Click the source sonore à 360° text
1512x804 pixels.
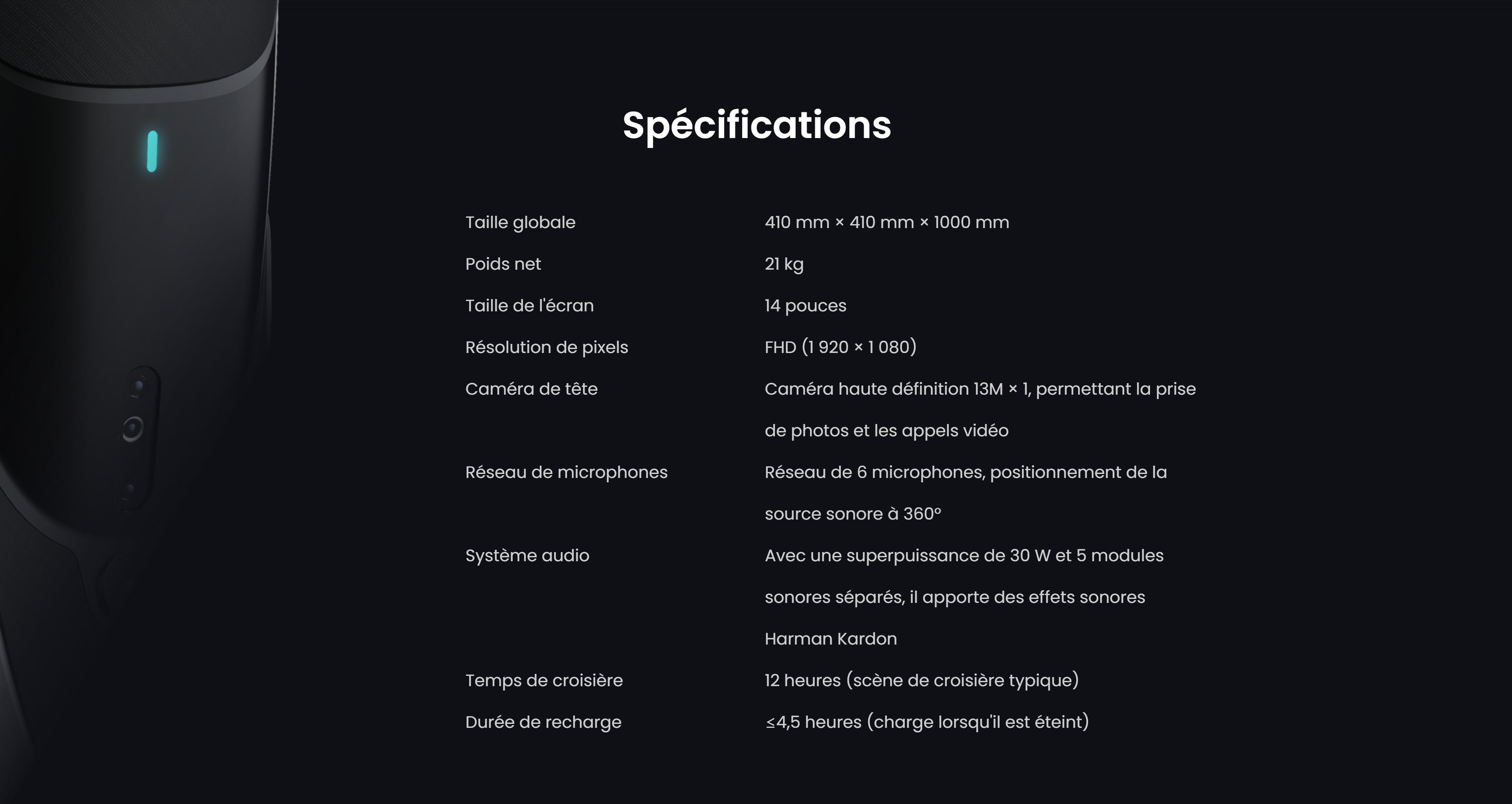(x=852, y=514)
